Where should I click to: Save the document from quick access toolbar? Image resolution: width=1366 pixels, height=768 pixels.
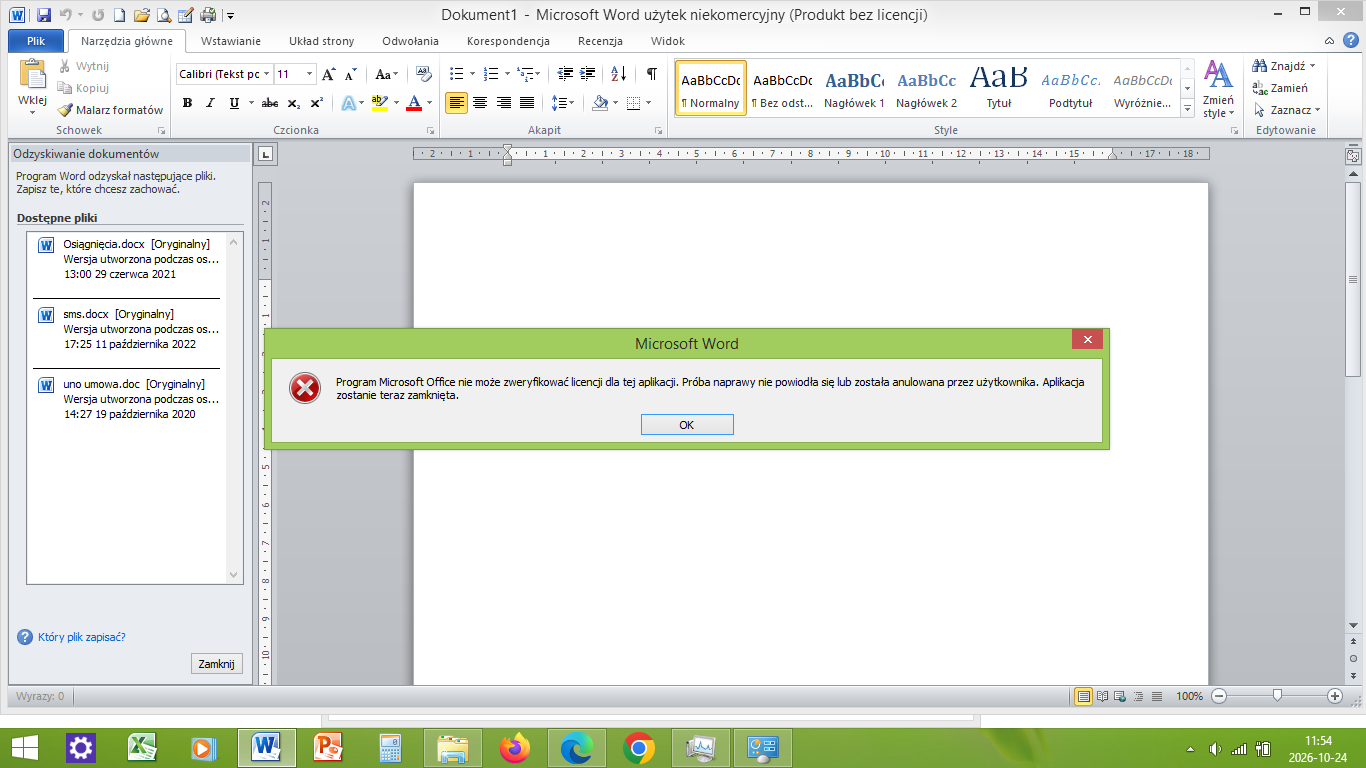pyautogui.click(x=43, y=15)
